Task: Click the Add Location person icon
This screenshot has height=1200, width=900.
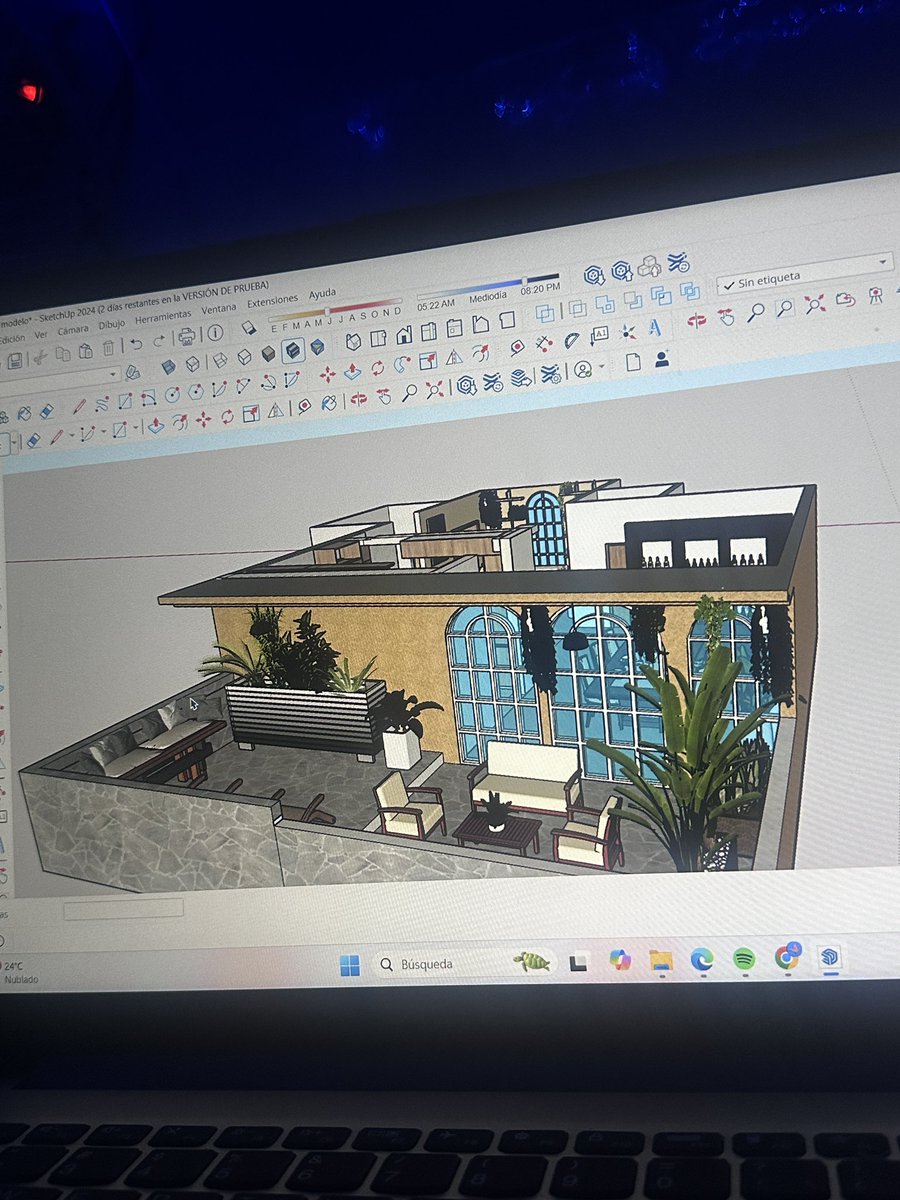Action: (x=662, y=358)
